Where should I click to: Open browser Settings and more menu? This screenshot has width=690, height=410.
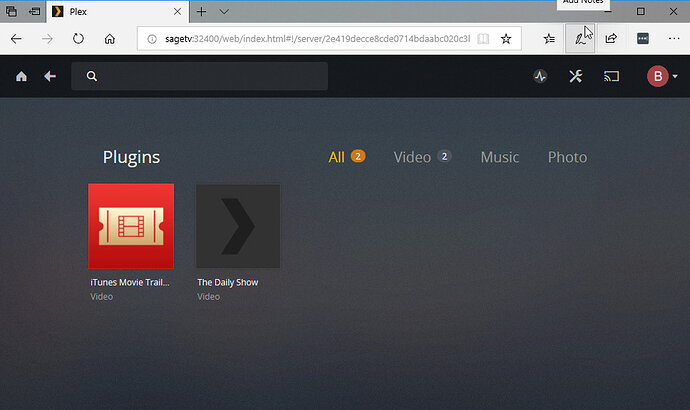[x=674, y=39]
